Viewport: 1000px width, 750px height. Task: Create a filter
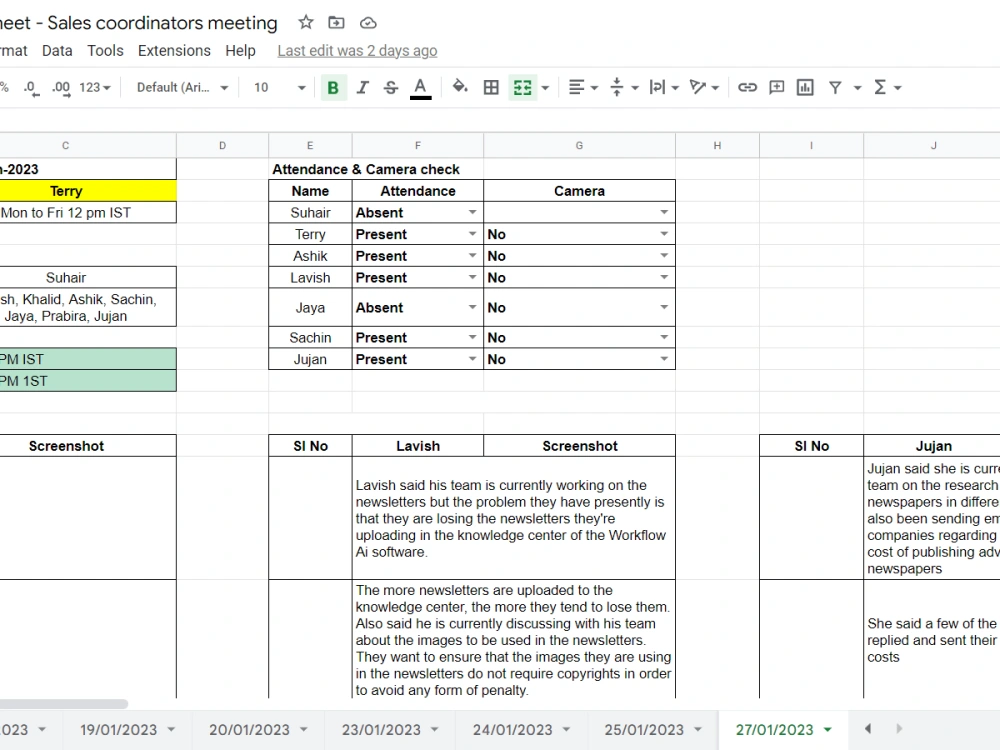click(x=835, y=87)
